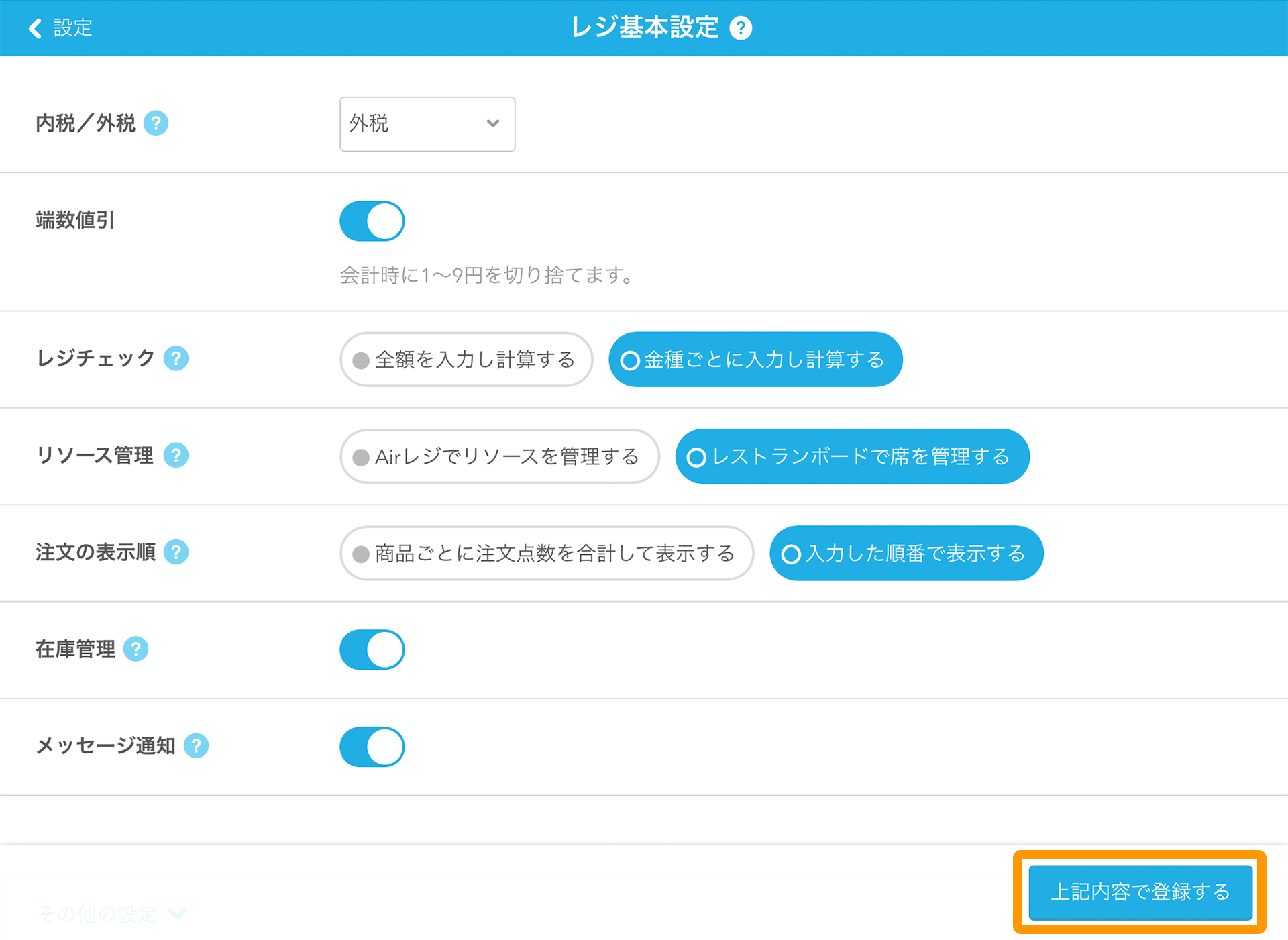
Task: Click the 端数値引 label
Action: click(x=75, y=220)
